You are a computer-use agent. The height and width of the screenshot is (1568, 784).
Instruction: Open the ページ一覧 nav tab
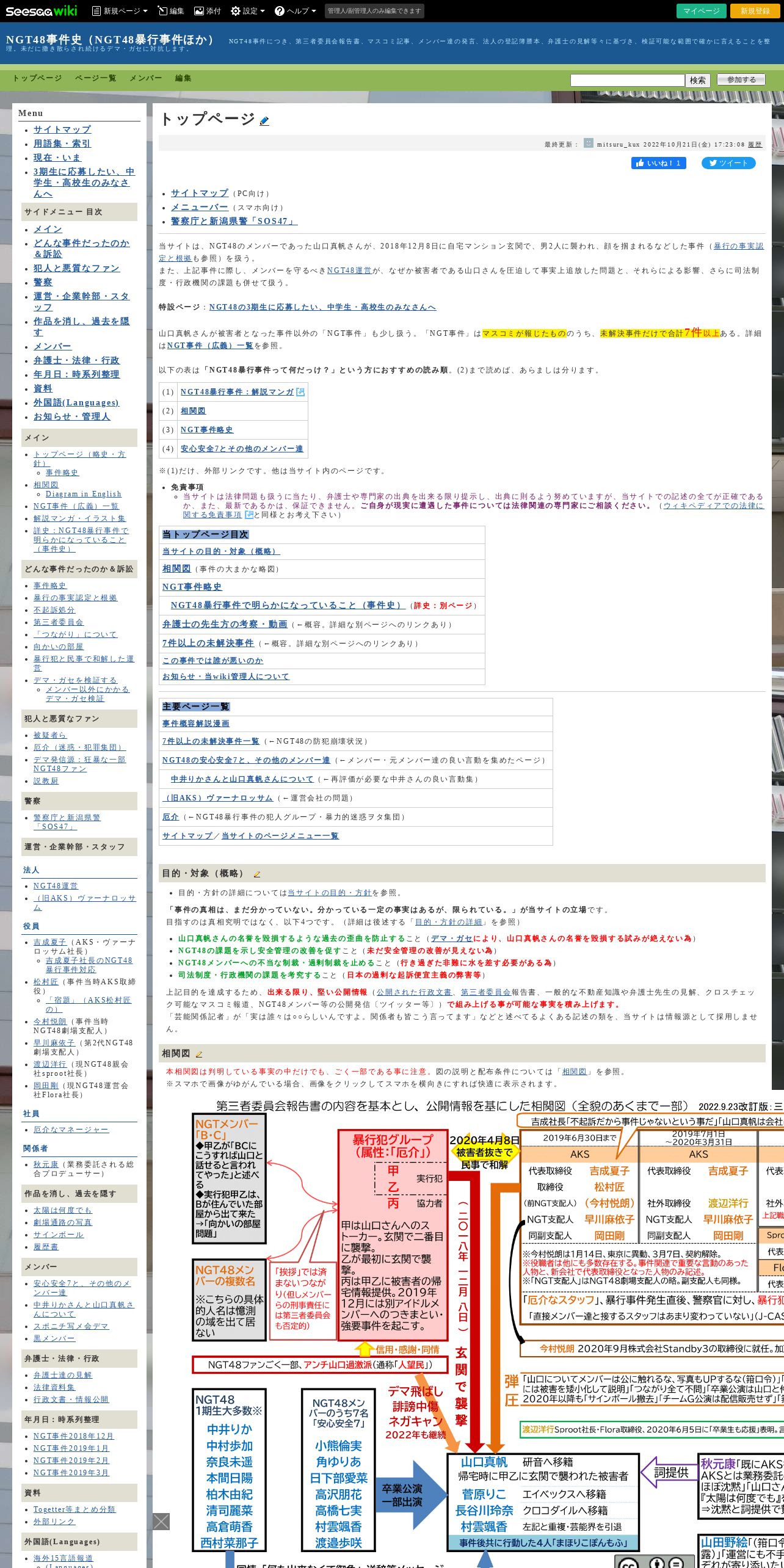coord(95,78)
